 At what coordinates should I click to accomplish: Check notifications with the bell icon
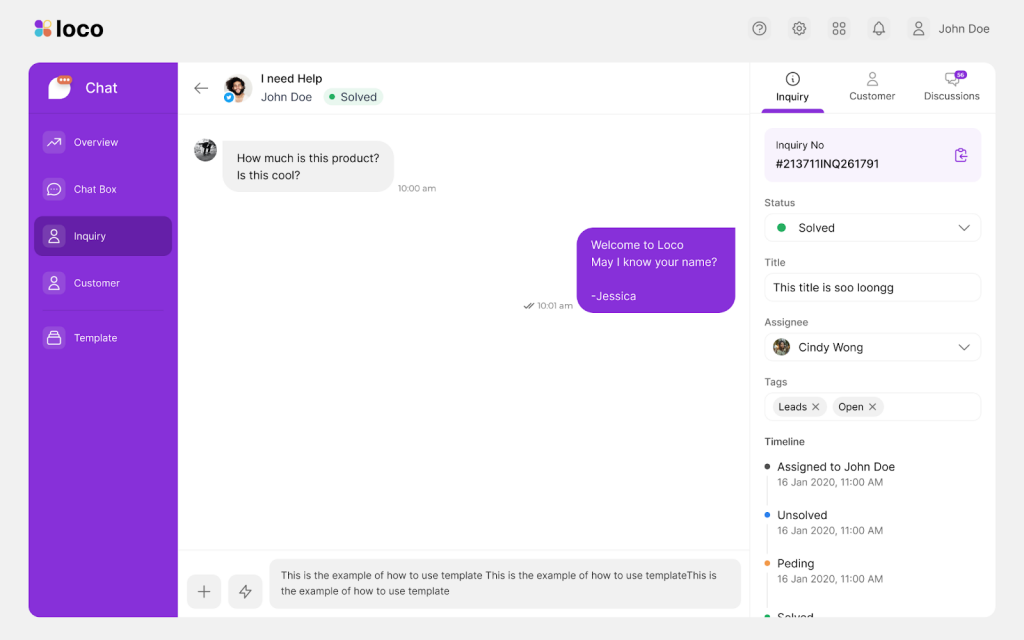pyautogui.click(x=879, y=29)
